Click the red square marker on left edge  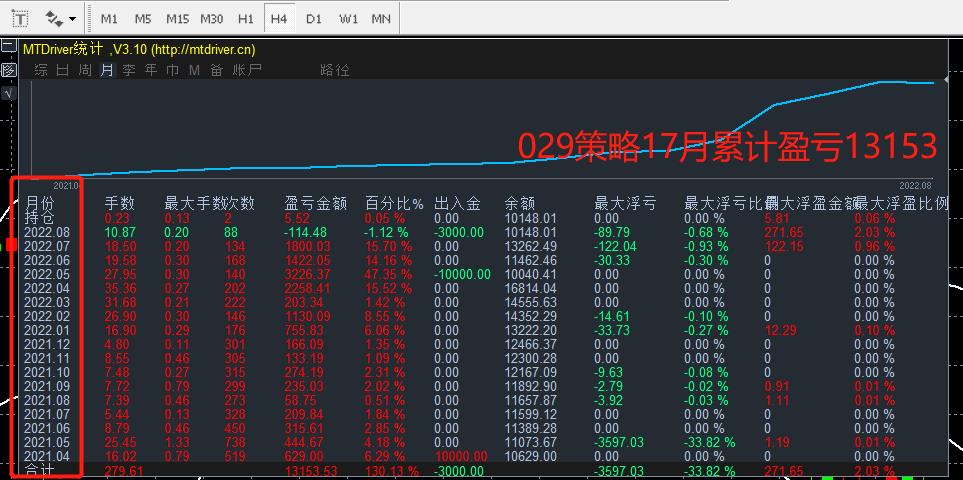pos(12,246)
